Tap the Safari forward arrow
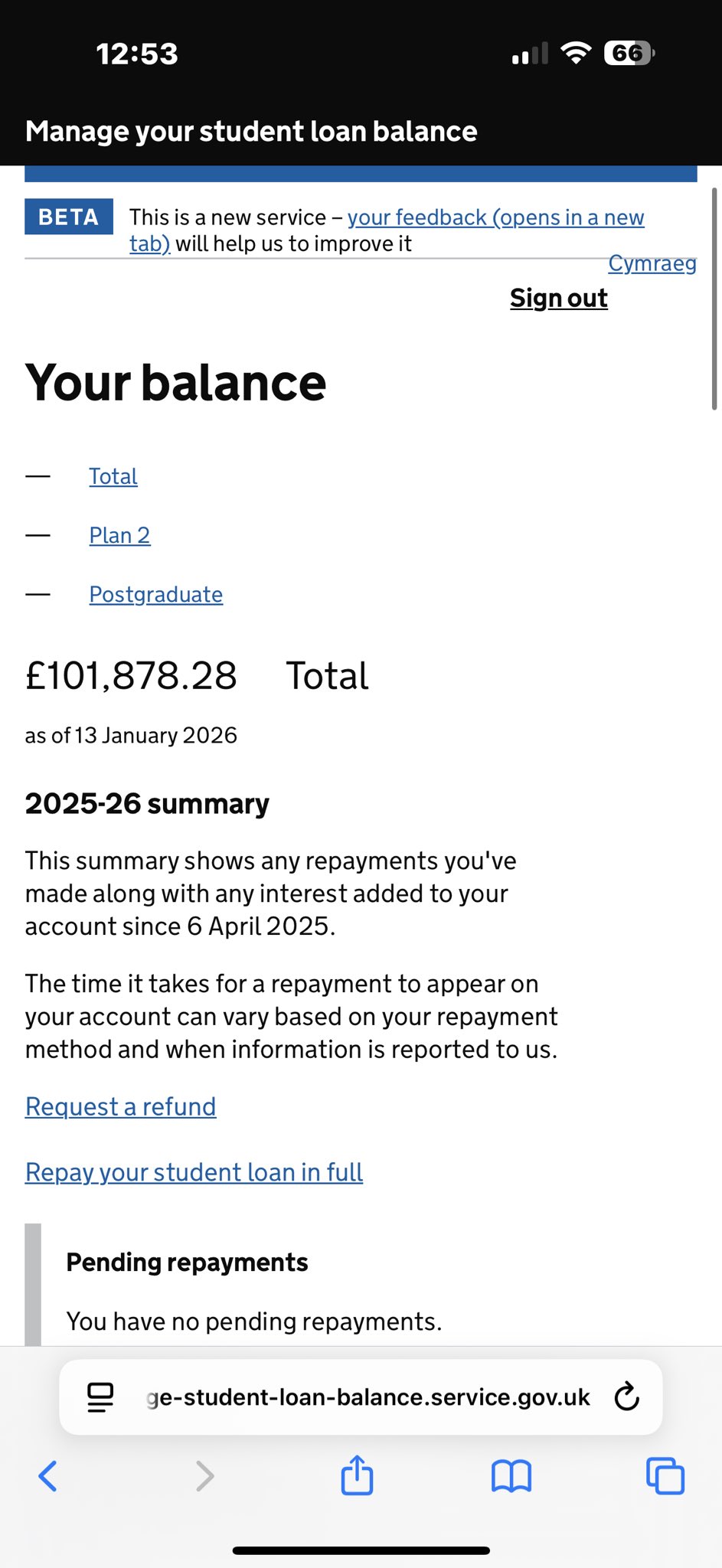722x1568 pixels. [204, 1475]
